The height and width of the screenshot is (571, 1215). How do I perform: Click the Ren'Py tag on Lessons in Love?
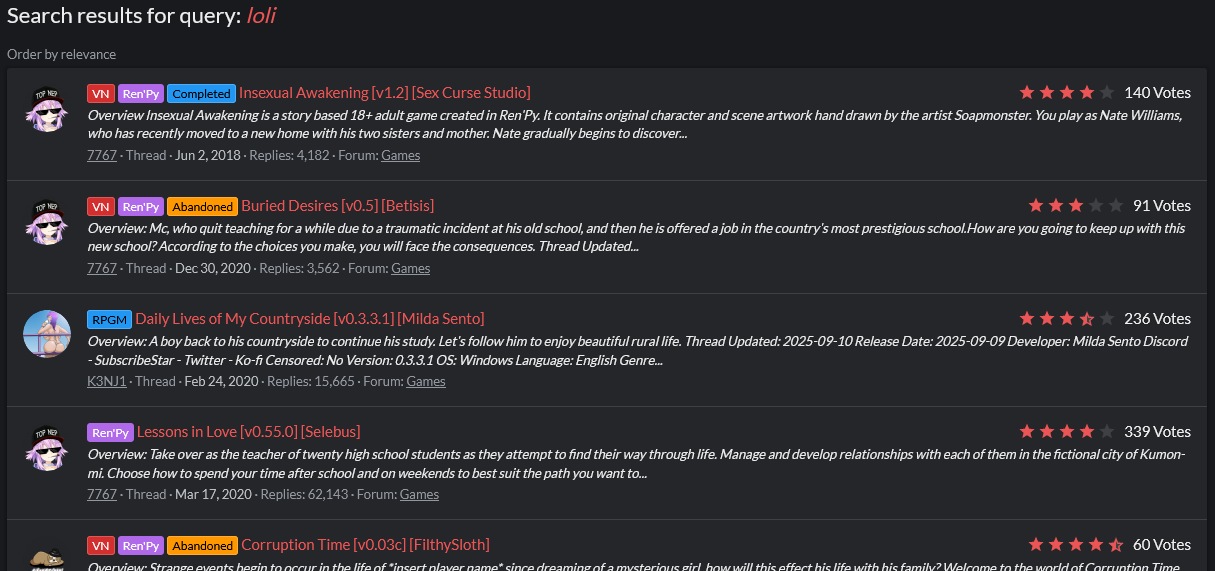110,432
